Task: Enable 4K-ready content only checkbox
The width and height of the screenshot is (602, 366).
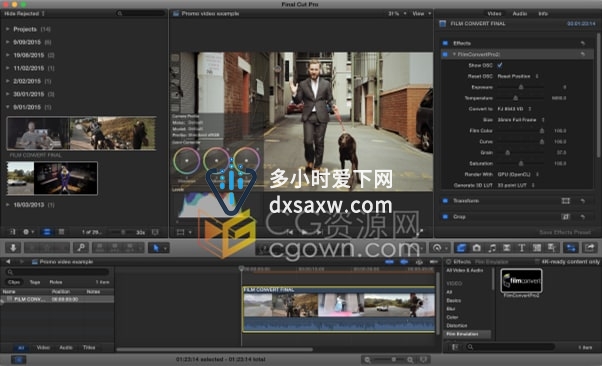Action: click(537, 262)
